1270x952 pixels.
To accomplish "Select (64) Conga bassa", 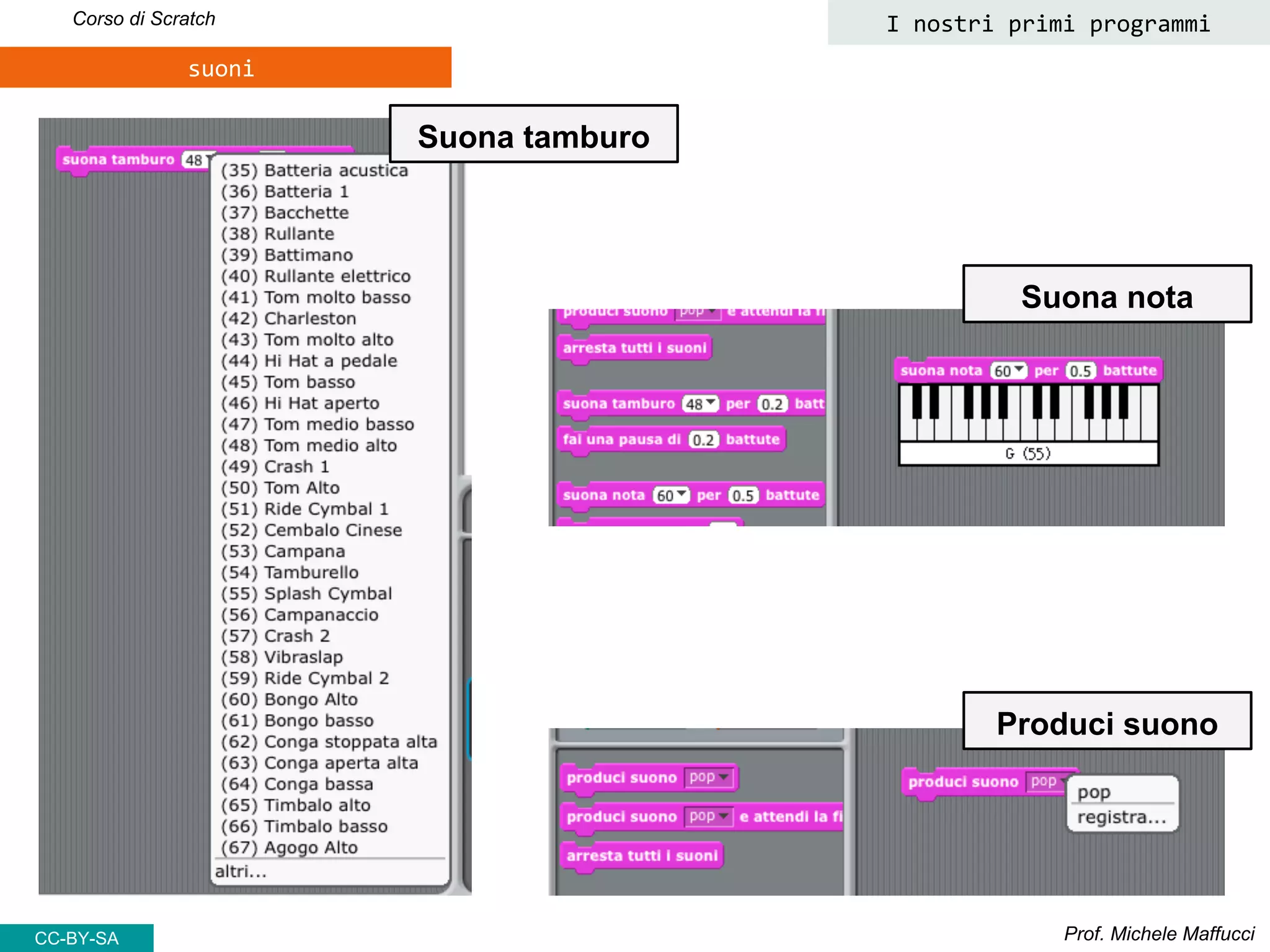I will pyautogui.click(x=296, y=784).
